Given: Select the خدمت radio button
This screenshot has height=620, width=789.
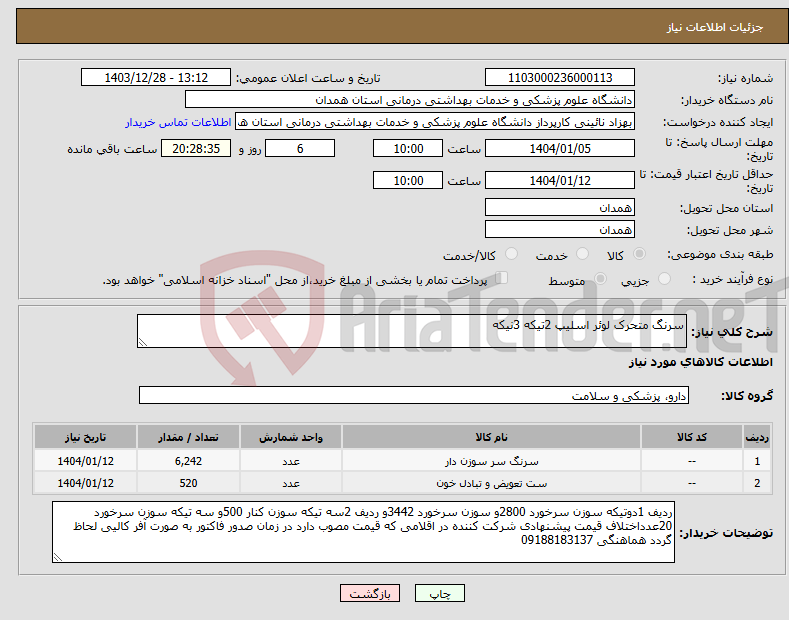Looking at the screenshot, I should [582, 254].
